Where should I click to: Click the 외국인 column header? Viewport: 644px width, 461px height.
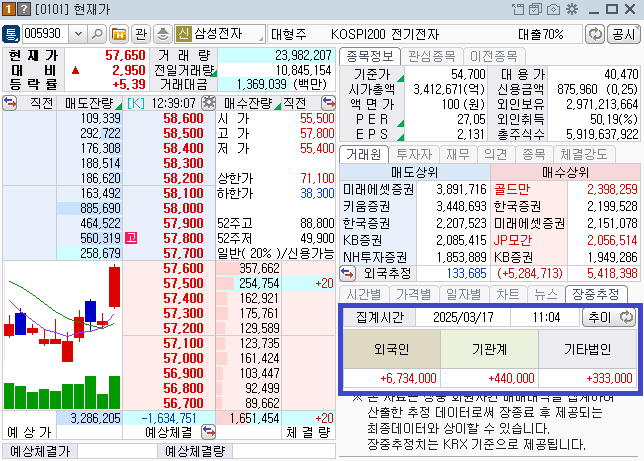(x=391, y=349)
